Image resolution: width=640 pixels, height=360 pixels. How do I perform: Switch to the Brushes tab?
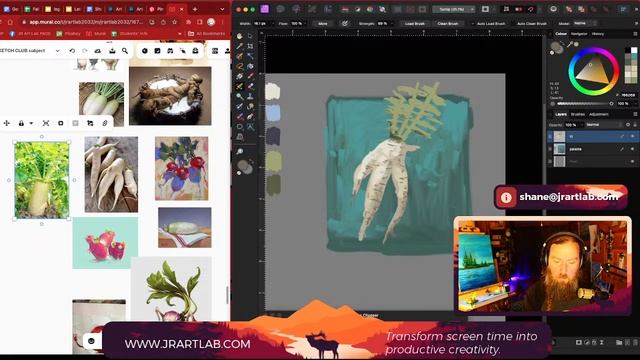578,114
